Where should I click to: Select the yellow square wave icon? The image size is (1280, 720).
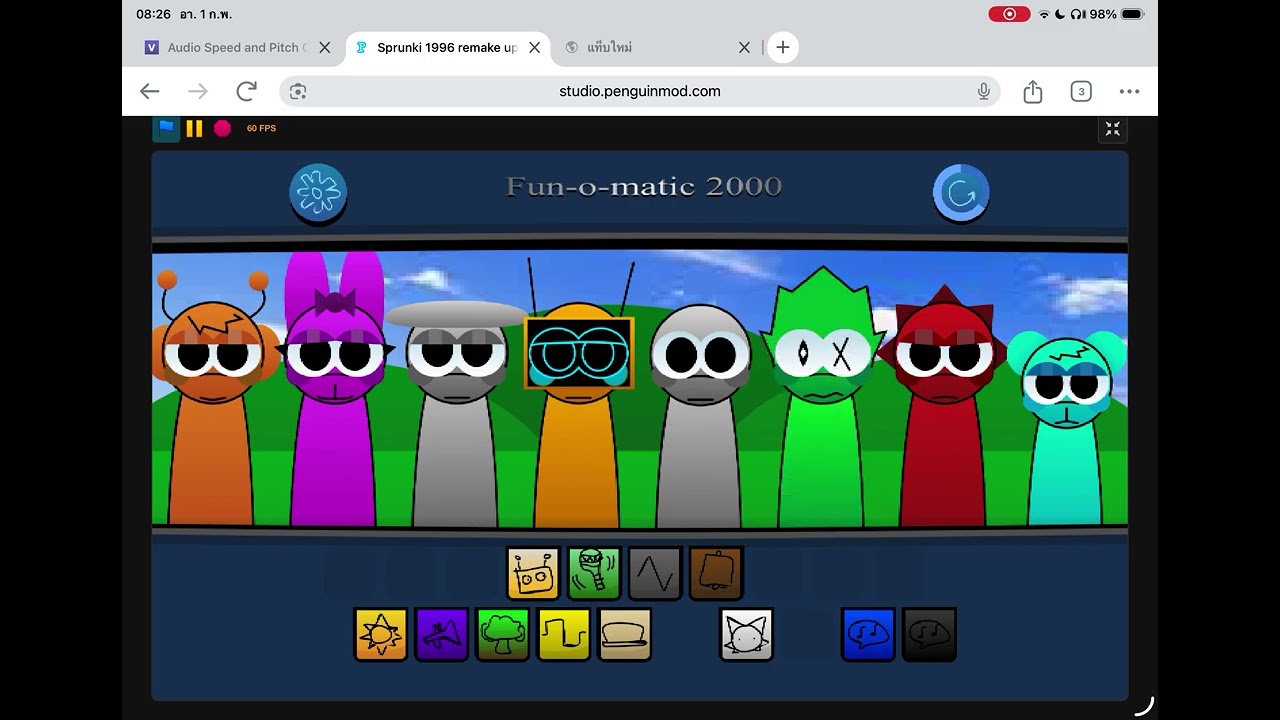(564, 634)
